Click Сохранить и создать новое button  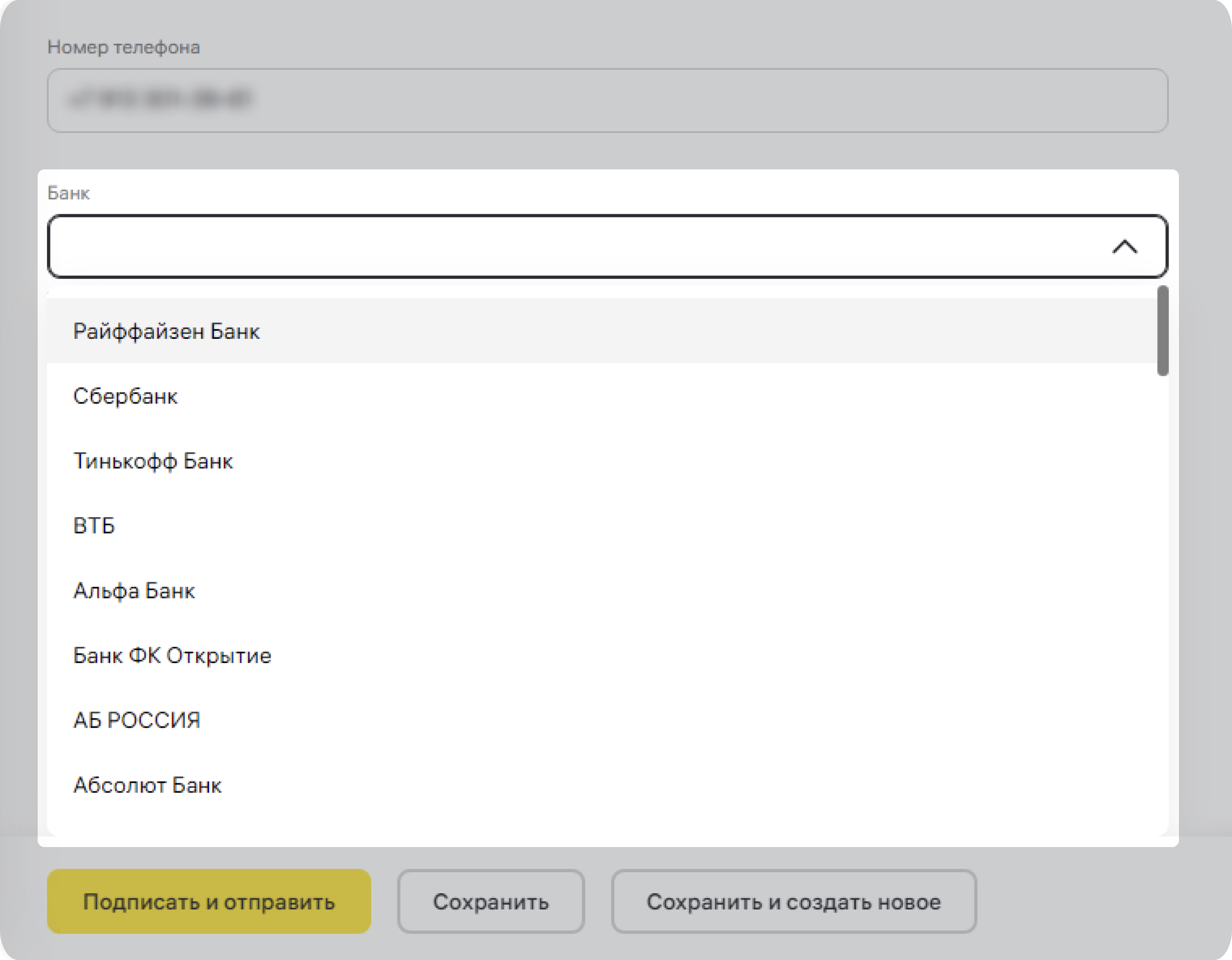point(793,901)
